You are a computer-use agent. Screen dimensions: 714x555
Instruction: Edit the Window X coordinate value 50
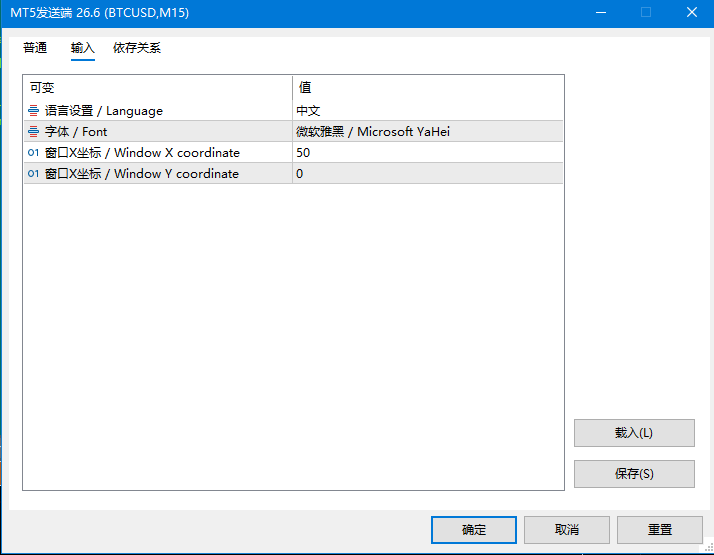(428, 153)
